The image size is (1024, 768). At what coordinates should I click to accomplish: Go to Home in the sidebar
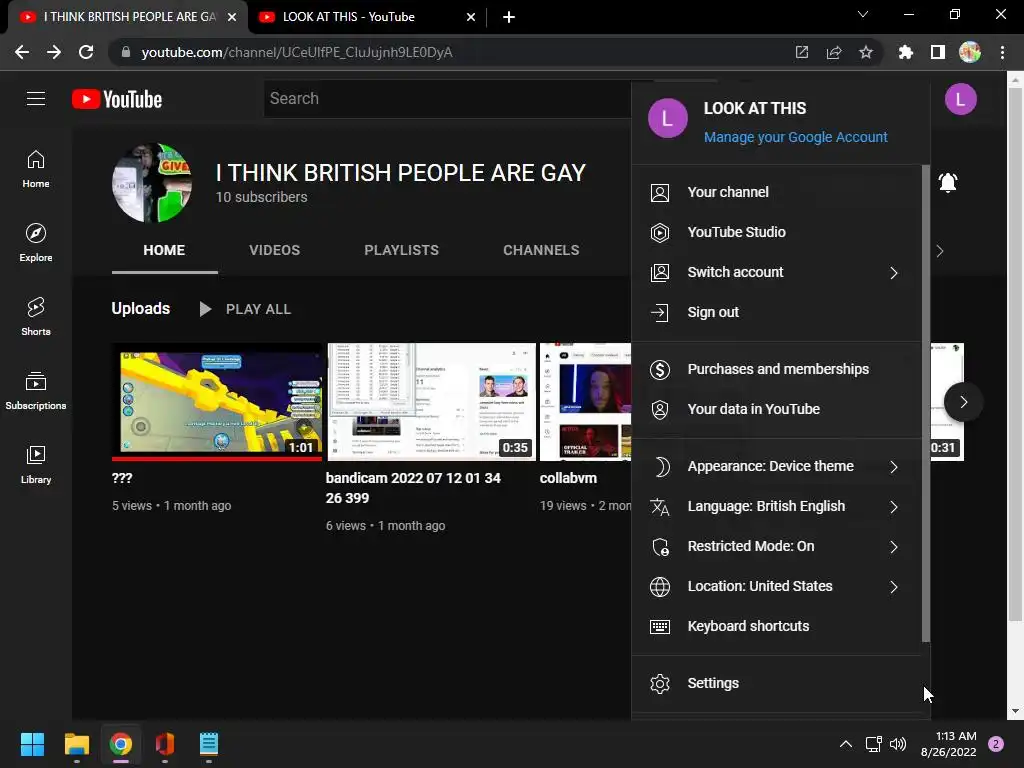tap(36, 169)
